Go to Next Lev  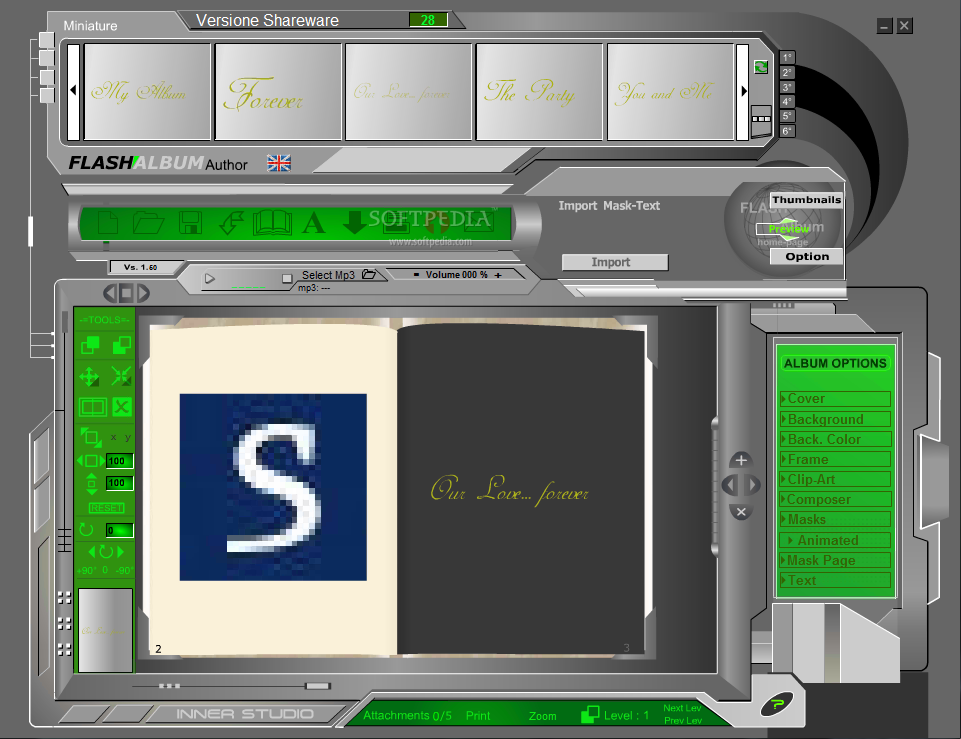682,708
